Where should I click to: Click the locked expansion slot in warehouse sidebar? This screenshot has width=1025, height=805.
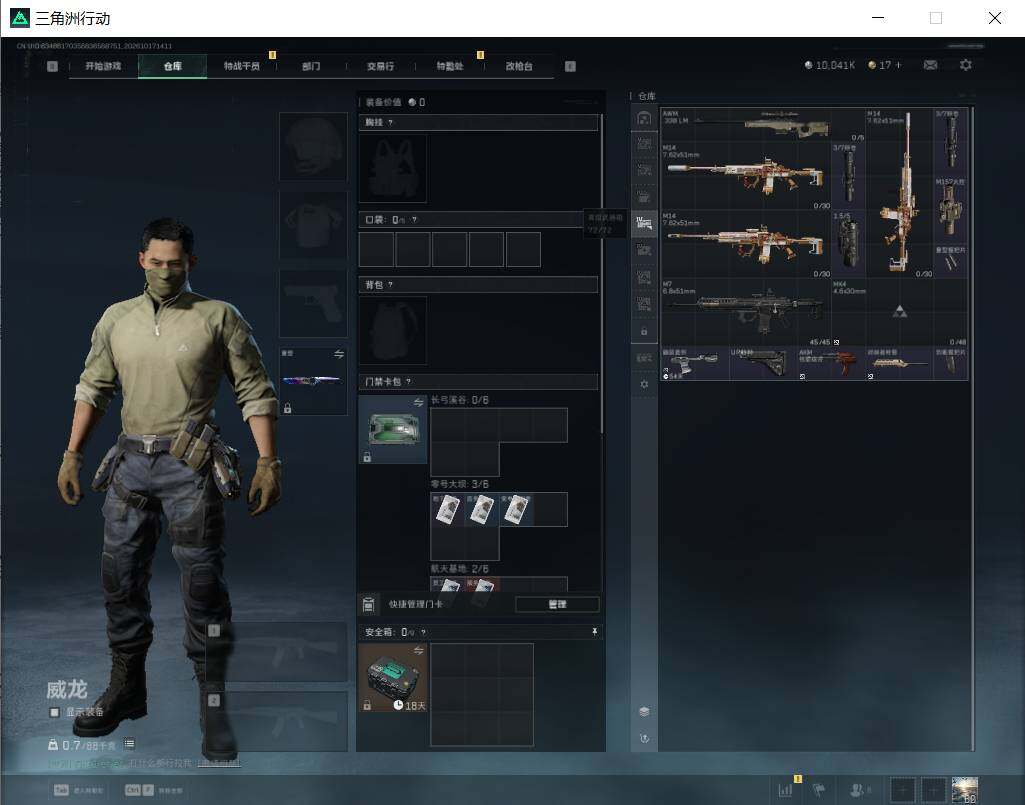point(644,332)
